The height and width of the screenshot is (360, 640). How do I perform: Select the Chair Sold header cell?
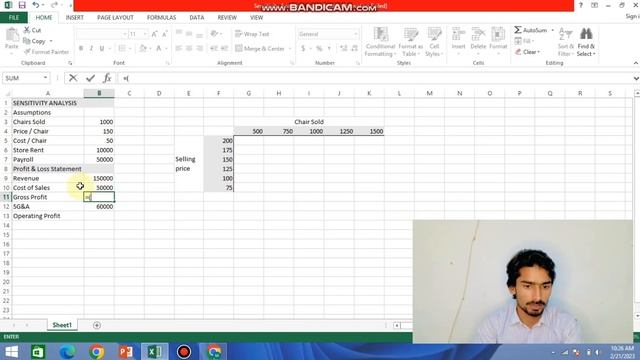tap(309, 122)
